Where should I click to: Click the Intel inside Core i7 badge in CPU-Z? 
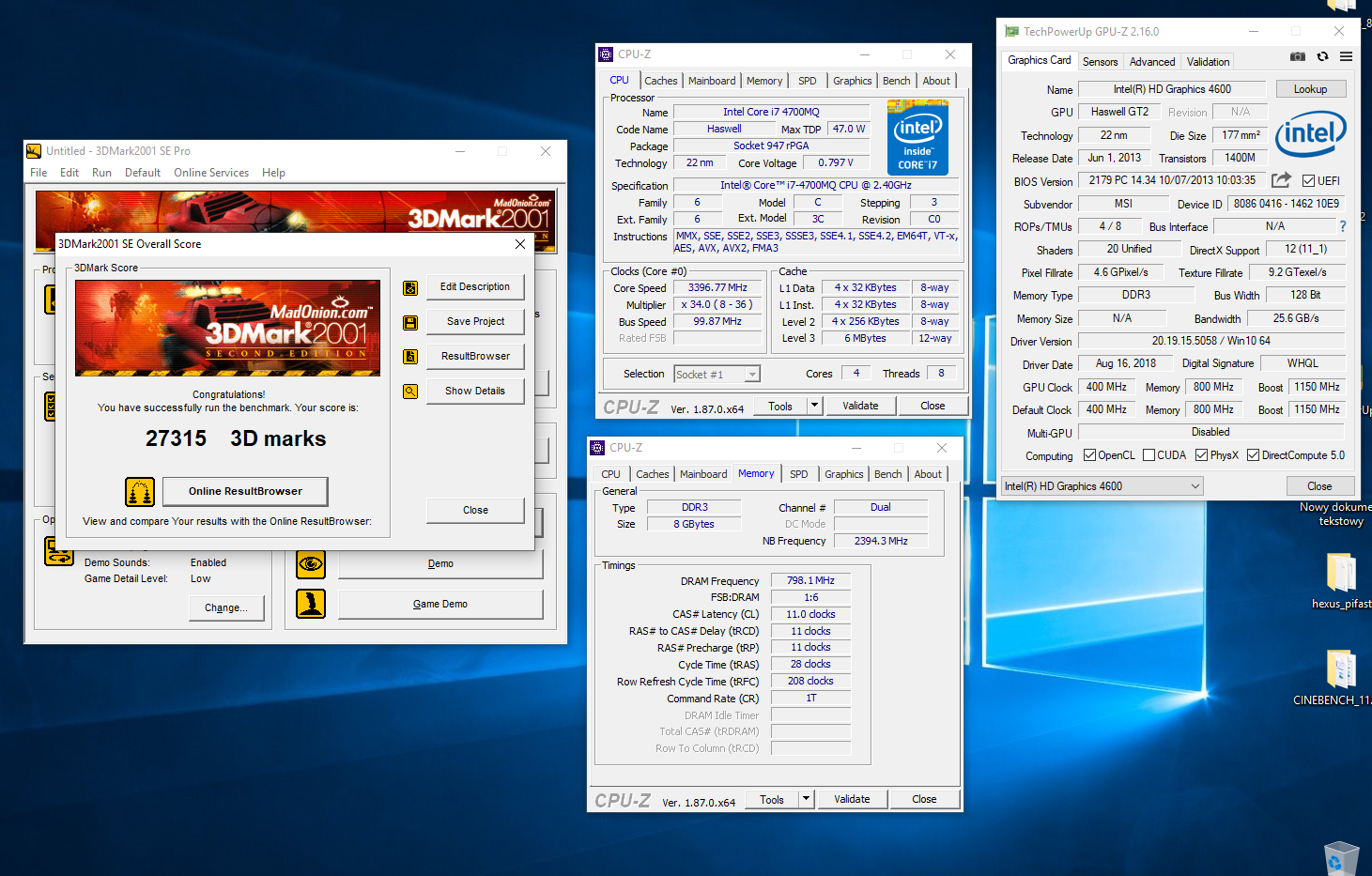(x=917, y=138)
